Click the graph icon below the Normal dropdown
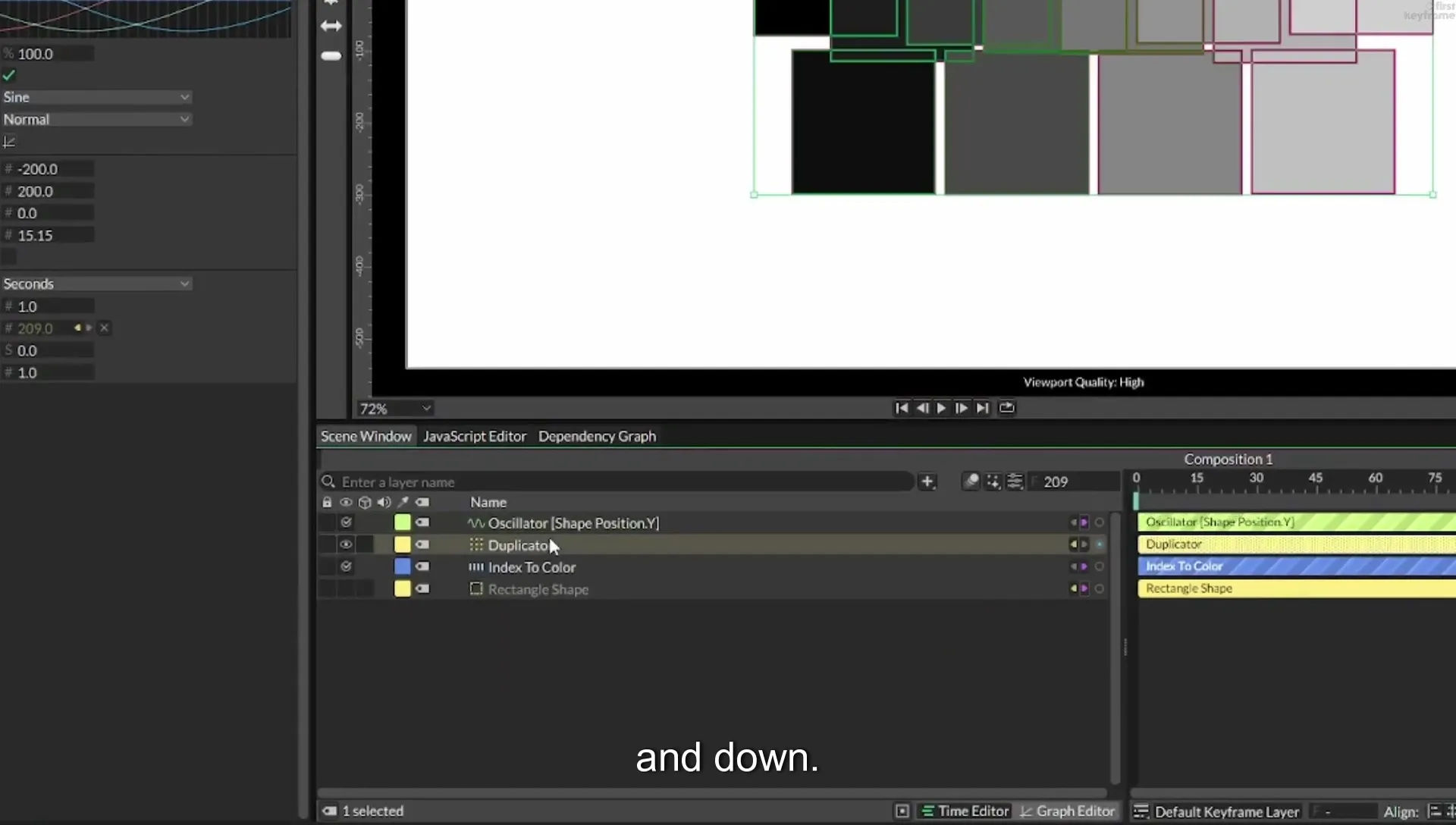The height and width of the screenshot is (825, 1456). (x=9, y=142)
